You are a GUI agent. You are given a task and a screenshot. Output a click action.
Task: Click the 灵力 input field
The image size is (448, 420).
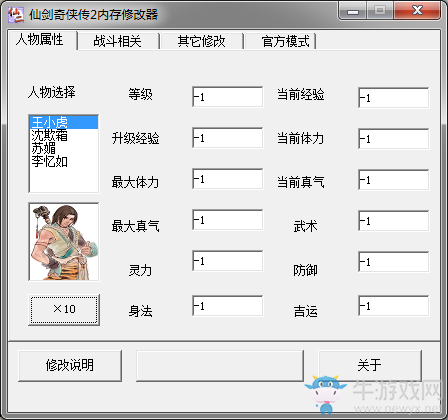(x=227, y=261)
